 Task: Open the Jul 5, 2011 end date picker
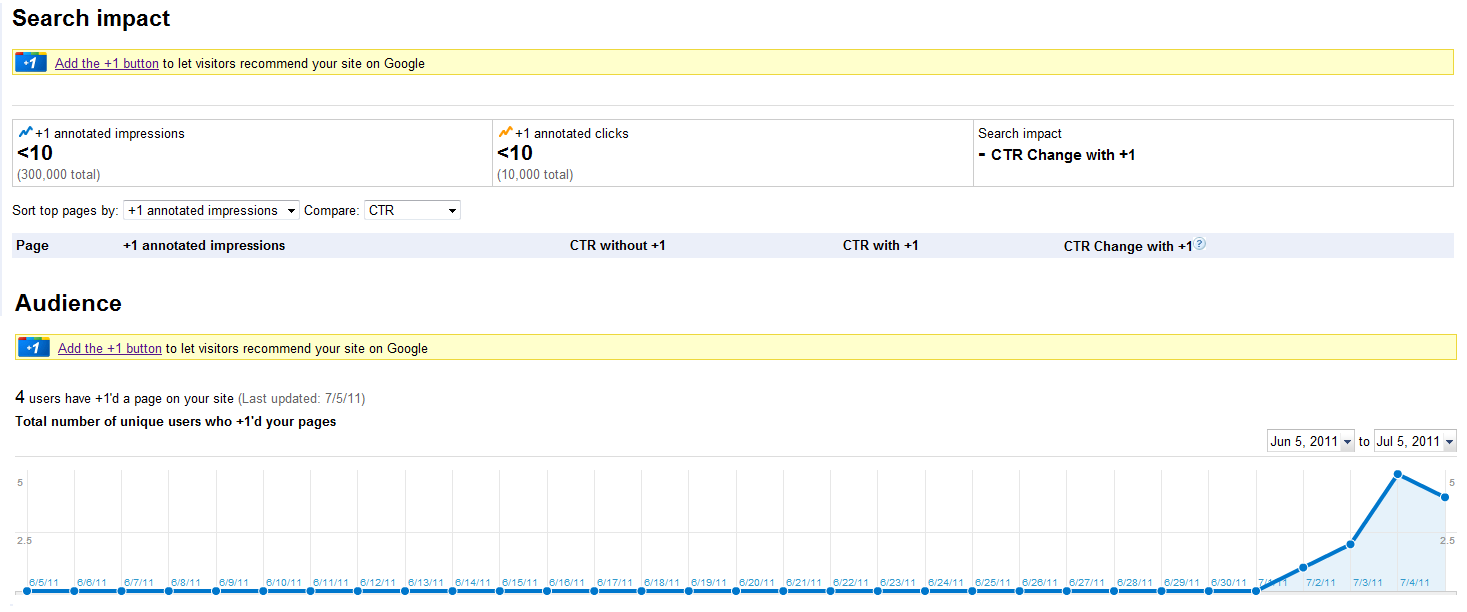(1415, 441)
